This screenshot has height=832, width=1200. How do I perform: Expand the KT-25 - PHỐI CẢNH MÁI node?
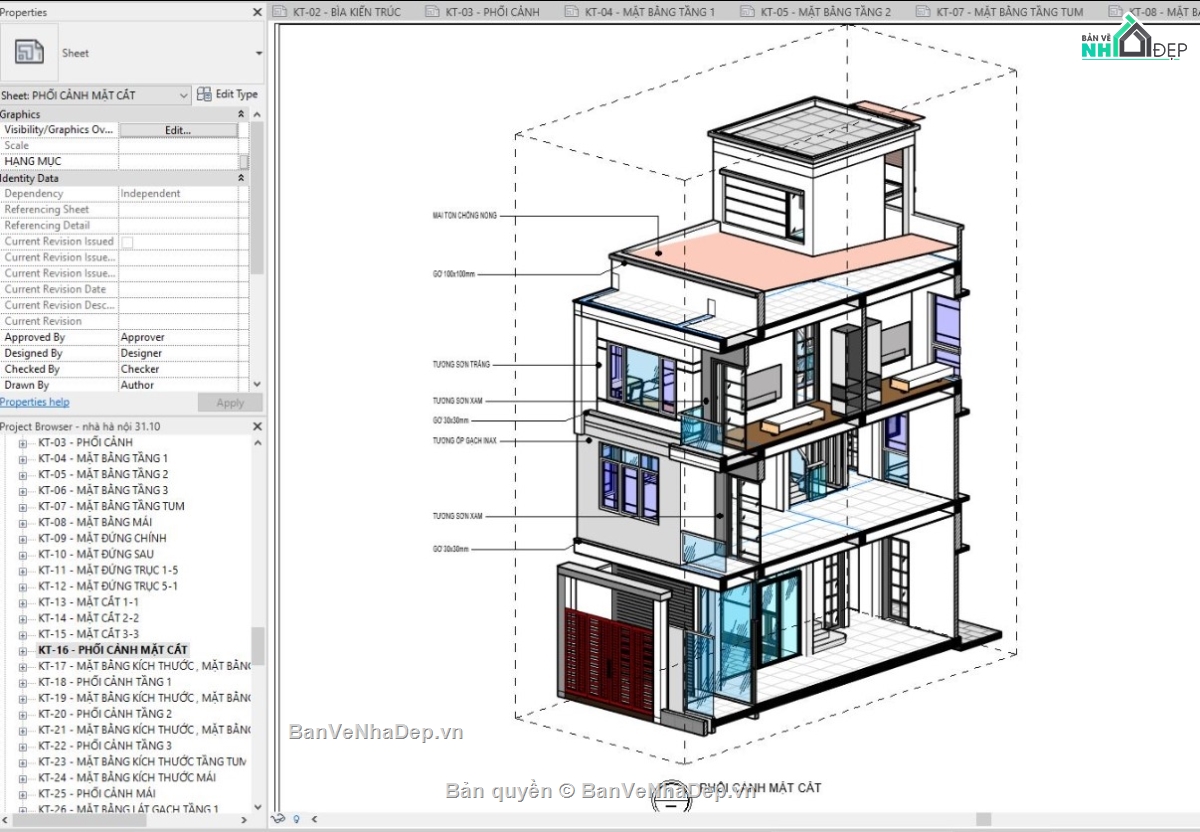(23, 794)
